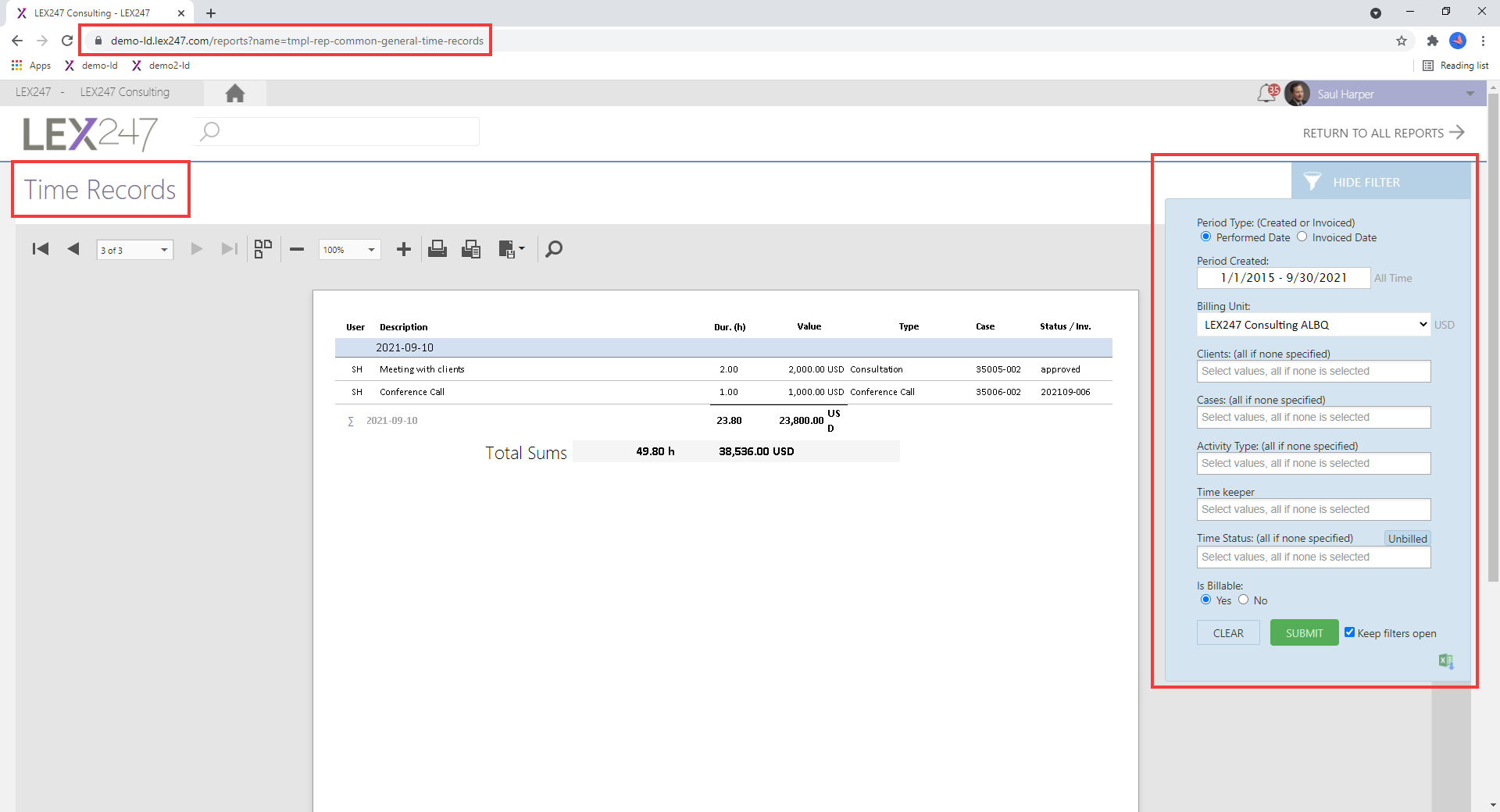Go to previous report page
Image resolution: width=1500 pixels, height=812 pixels.
coord(73,249)
